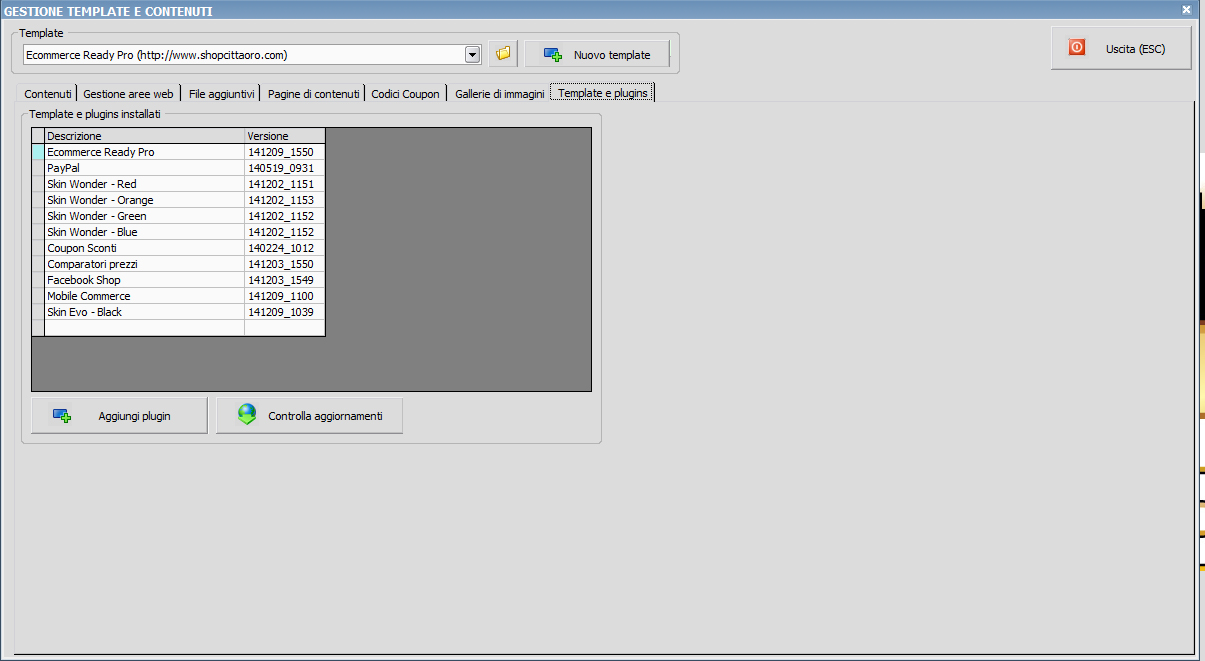Click the highlighted row selector of first row
This screenshot has width=1205, height=661.
(x=39, y=152)
